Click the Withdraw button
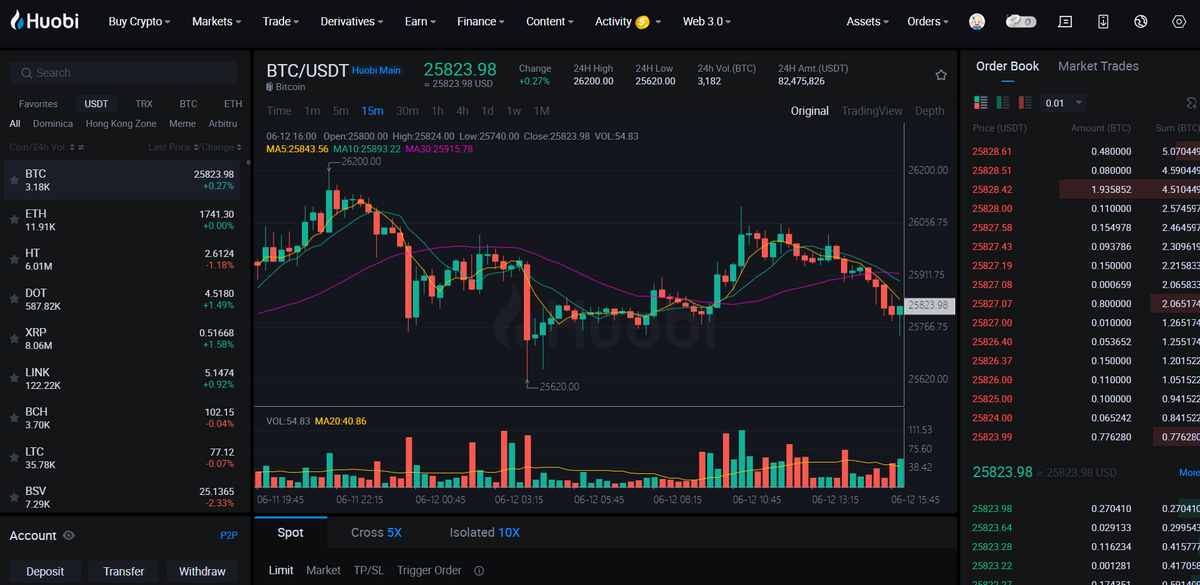 tap(202, 572)
